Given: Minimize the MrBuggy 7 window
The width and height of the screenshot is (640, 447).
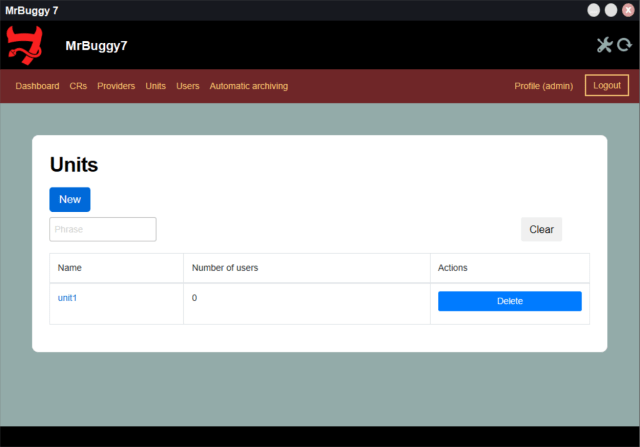Looking at the screenshot, I should (593, 10).
